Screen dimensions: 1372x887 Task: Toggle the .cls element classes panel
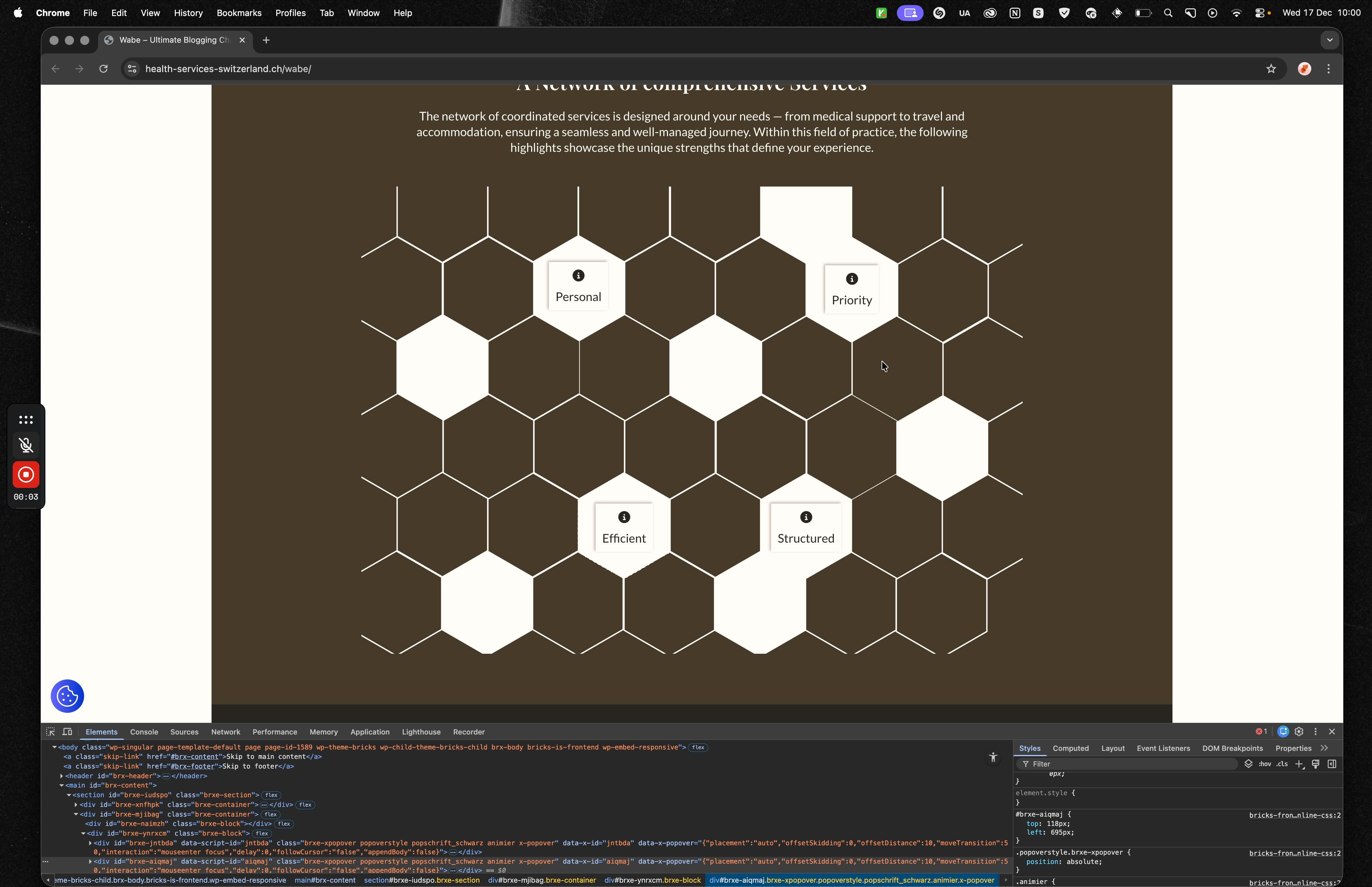1282,764
